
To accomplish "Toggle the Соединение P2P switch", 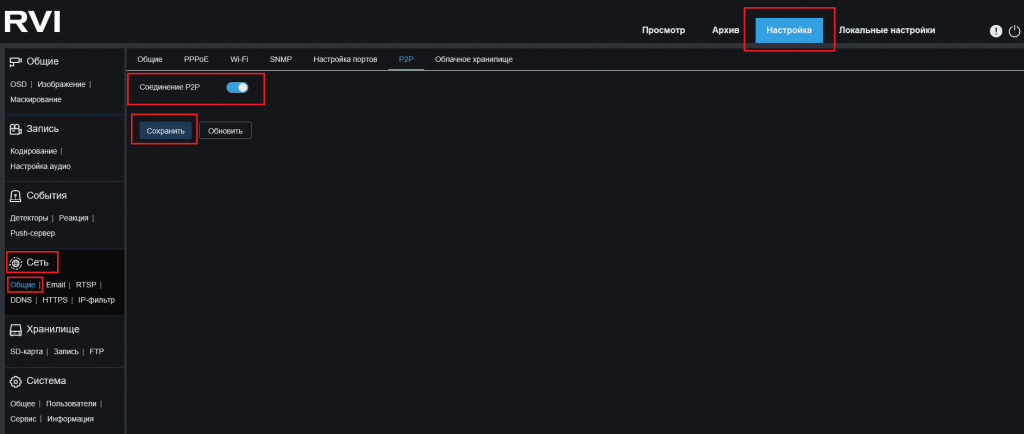I will pyautogui.click(x=237, y=88).
